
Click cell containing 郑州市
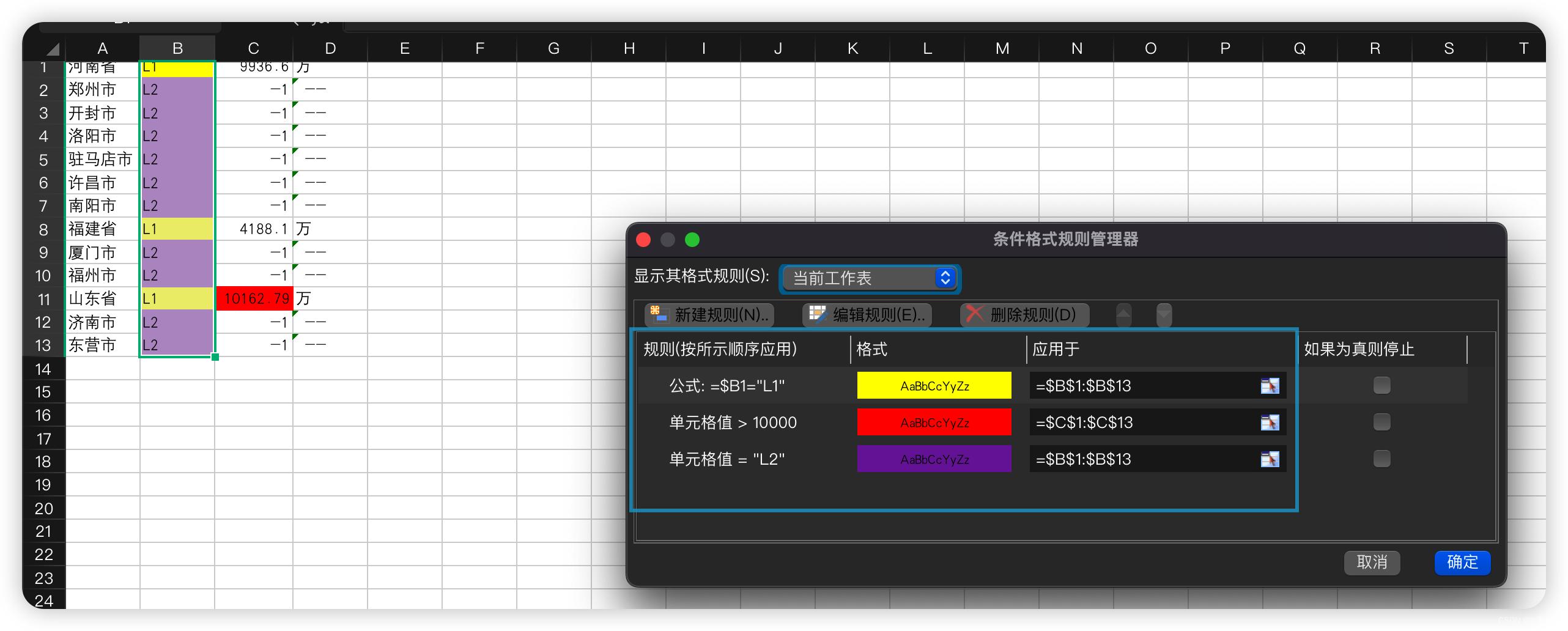102,90
